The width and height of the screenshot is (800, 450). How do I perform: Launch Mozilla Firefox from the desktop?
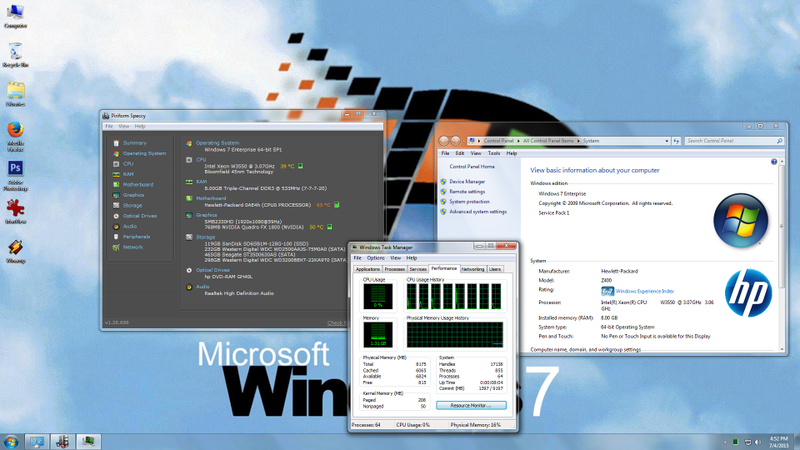pyautogui.click(x=15, y=136)
